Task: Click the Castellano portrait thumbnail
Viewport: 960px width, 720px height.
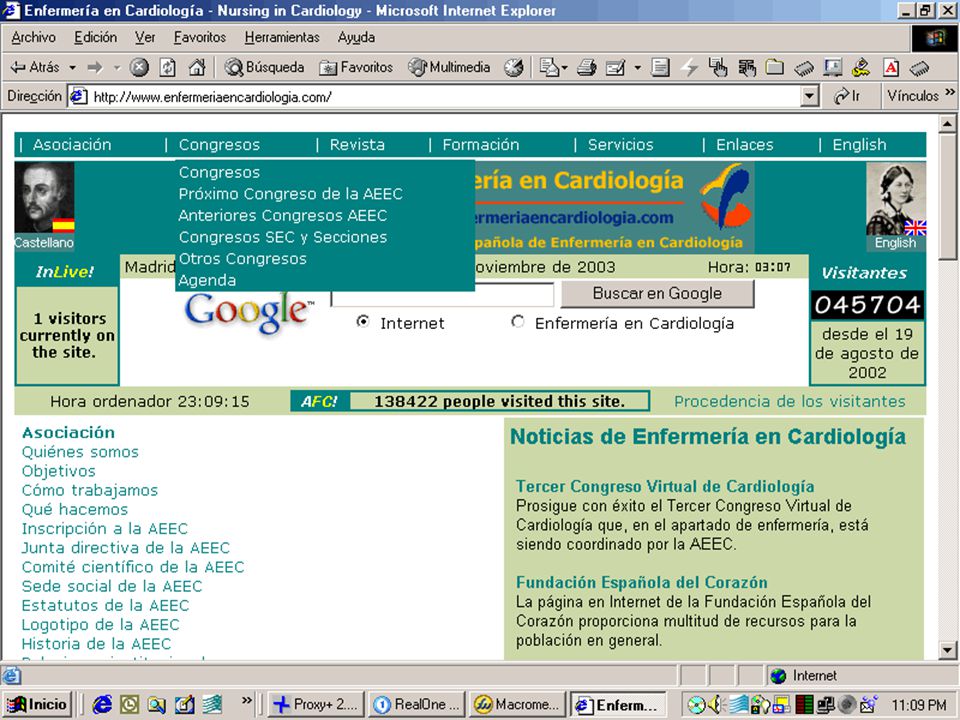Action: click(44, 198)
